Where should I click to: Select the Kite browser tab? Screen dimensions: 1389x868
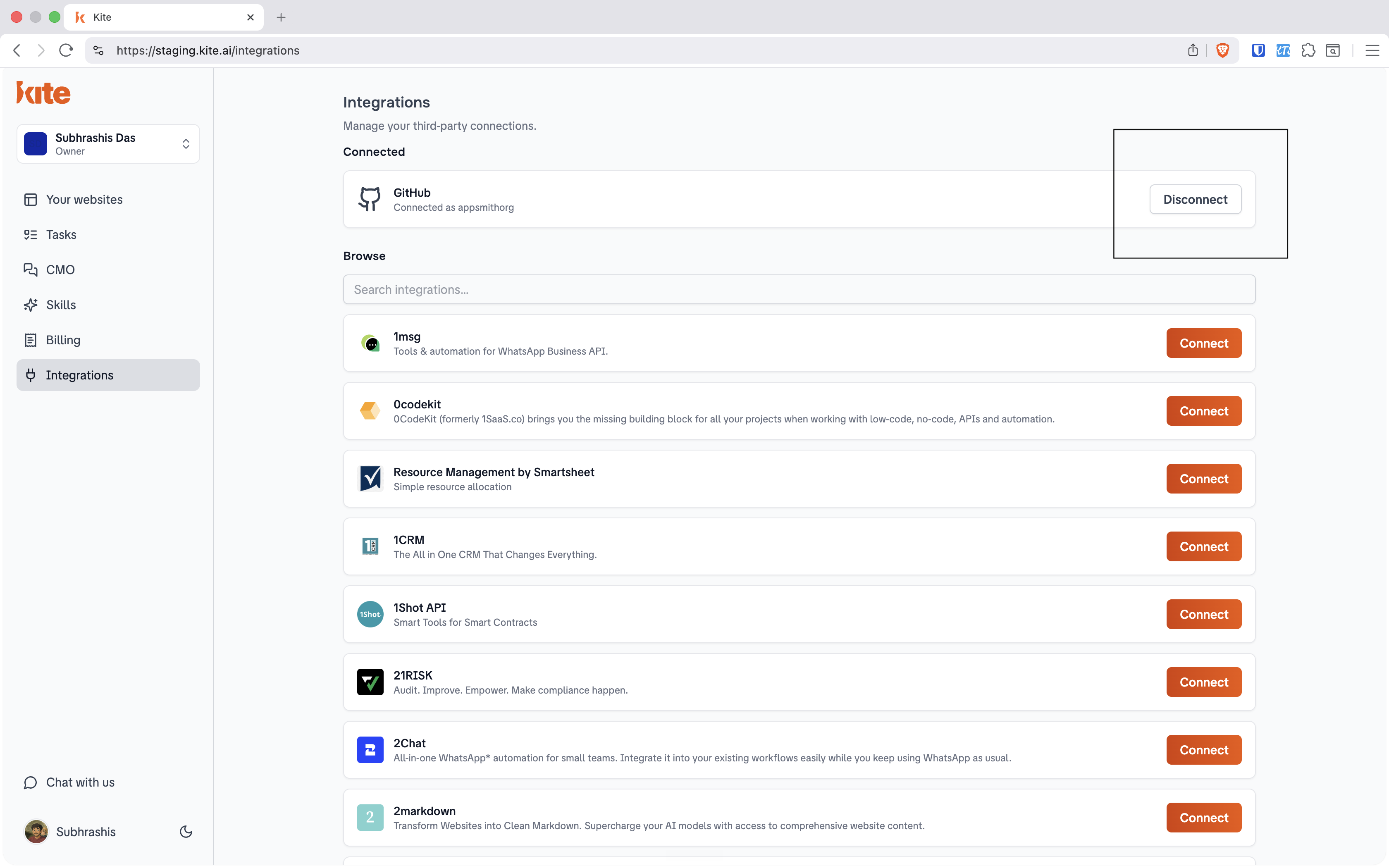(x=164, y=17)
